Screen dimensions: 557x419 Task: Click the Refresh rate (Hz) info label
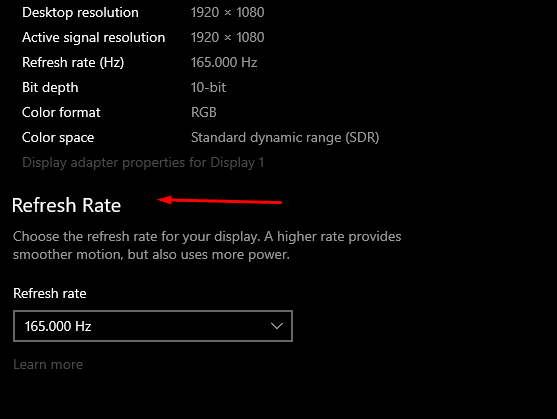[73, 62]
